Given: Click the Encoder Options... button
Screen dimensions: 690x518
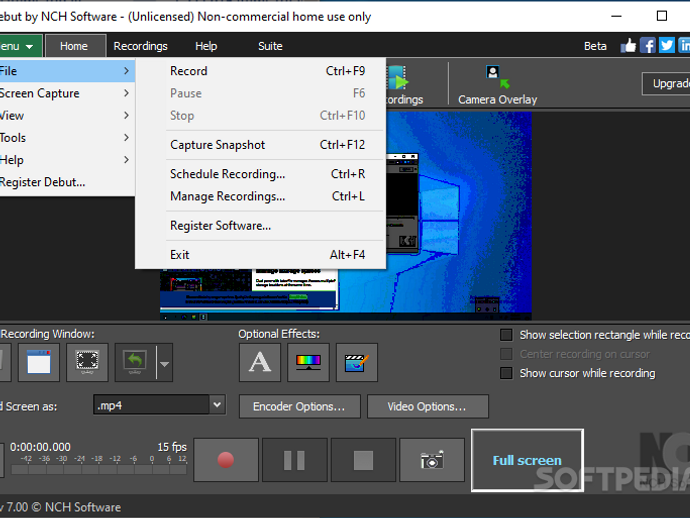Looking at the screenshot, I should [x=299, y=406].
